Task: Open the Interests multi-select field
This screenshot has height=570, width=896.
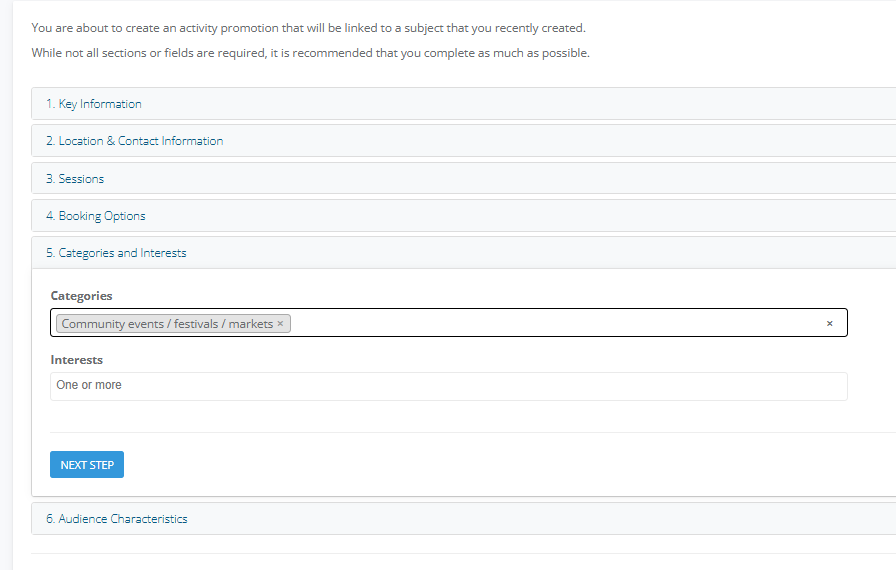Action: point(449,386)
